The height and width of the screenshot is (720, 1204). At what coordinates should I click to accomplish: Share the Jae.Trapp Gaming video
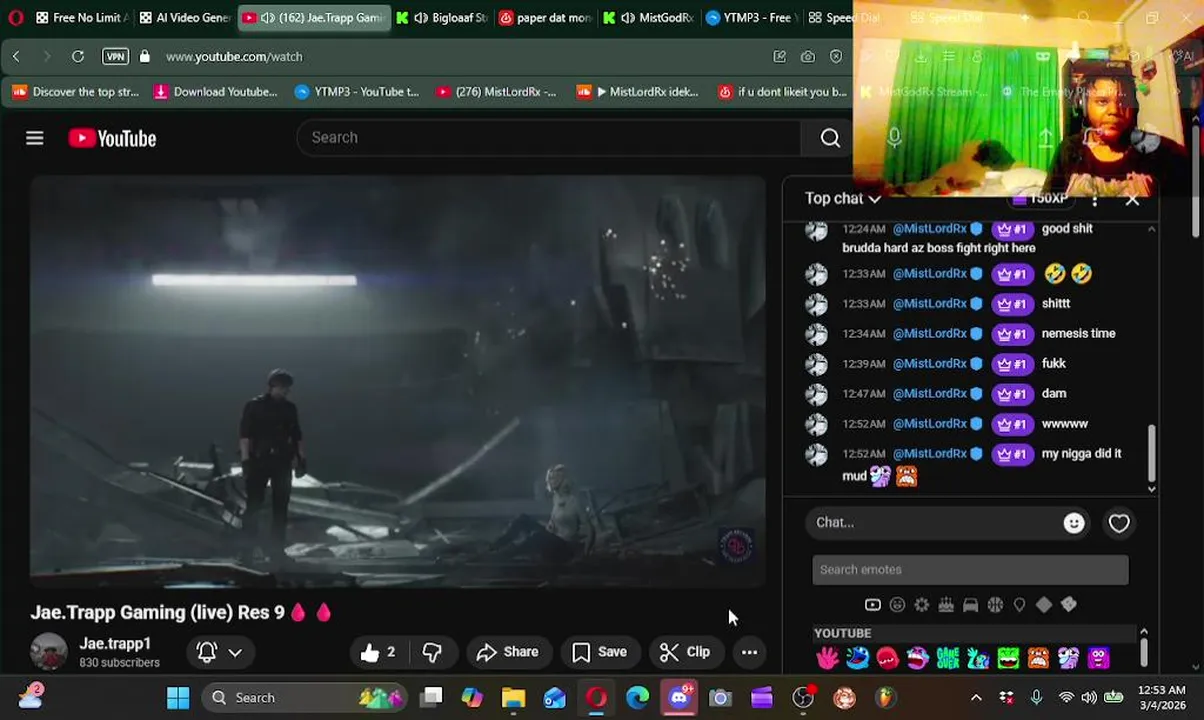(x=507, y=652)
